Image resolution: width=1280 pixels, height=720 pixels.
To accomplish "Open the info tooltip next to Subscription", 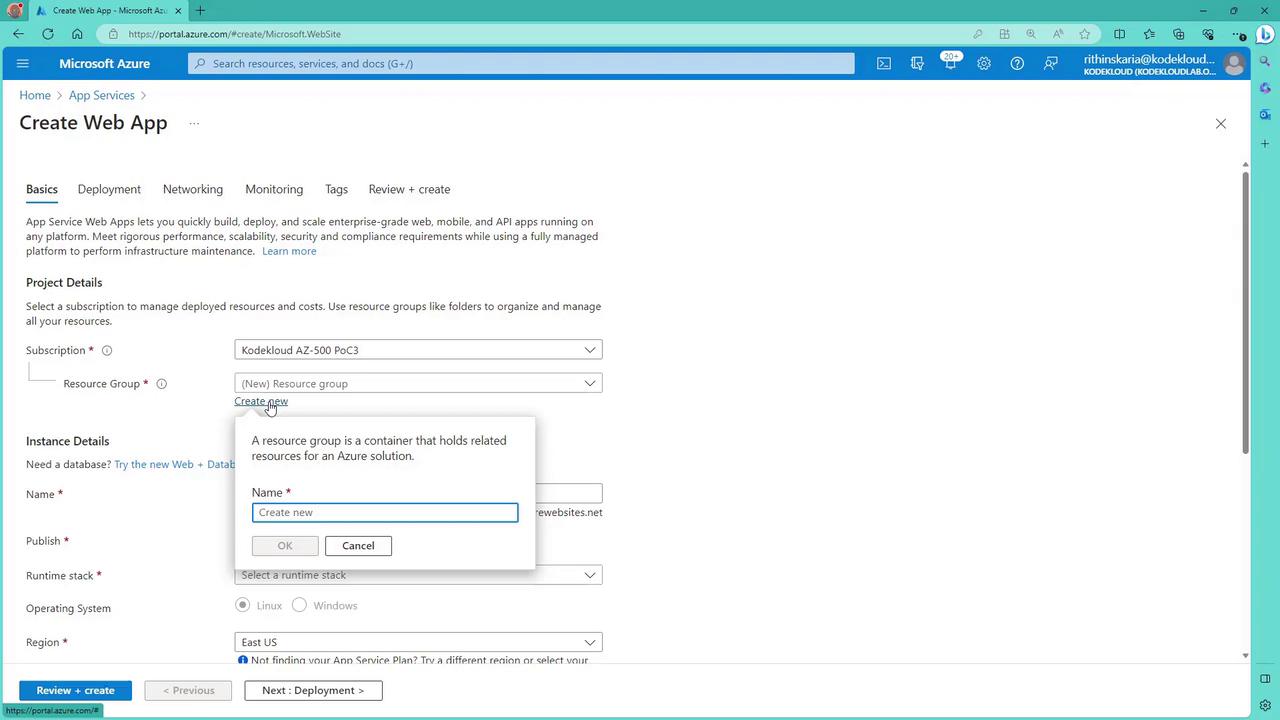I will (x=107, y=351).
